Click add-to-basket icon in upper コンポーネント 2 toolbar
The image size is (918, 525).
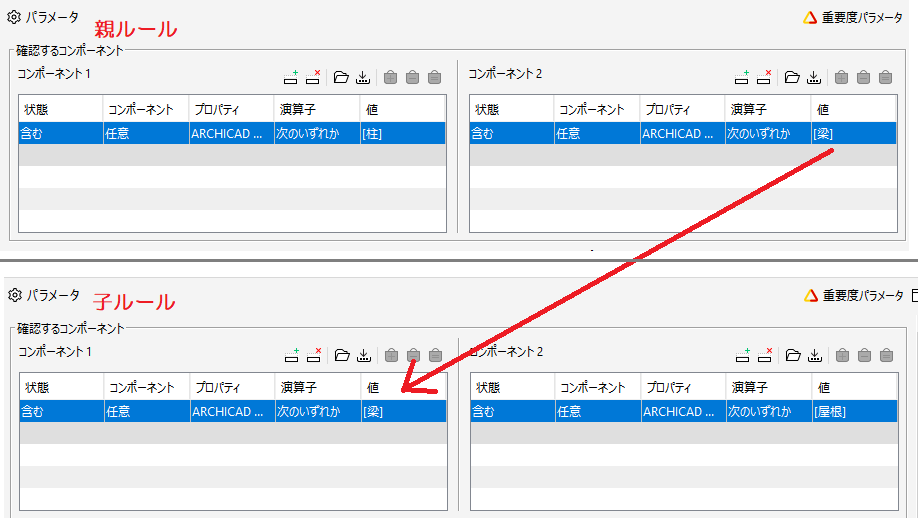pyautogui.click(x=841, y=77)
